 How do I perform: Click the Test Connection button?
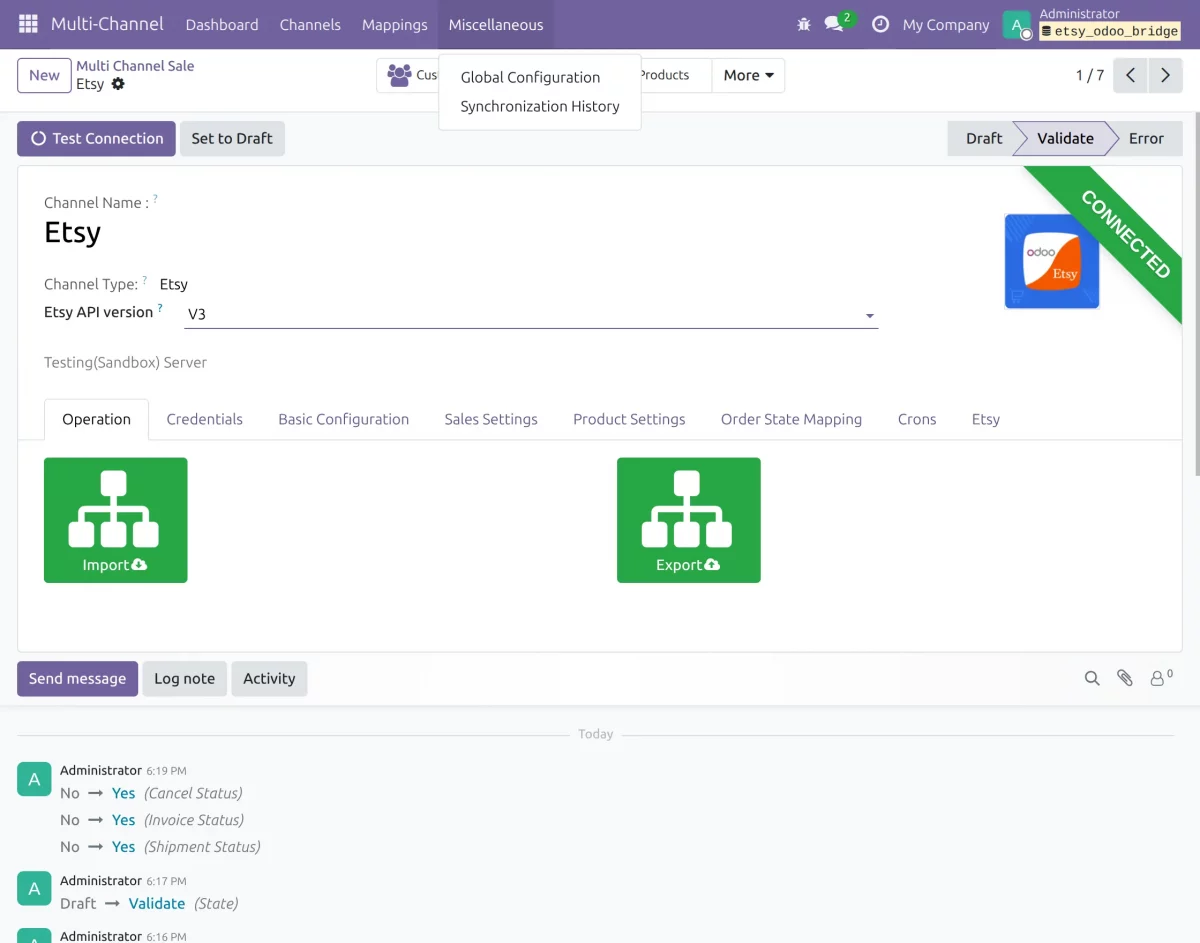pyautogui.click(x=96, y=138)
